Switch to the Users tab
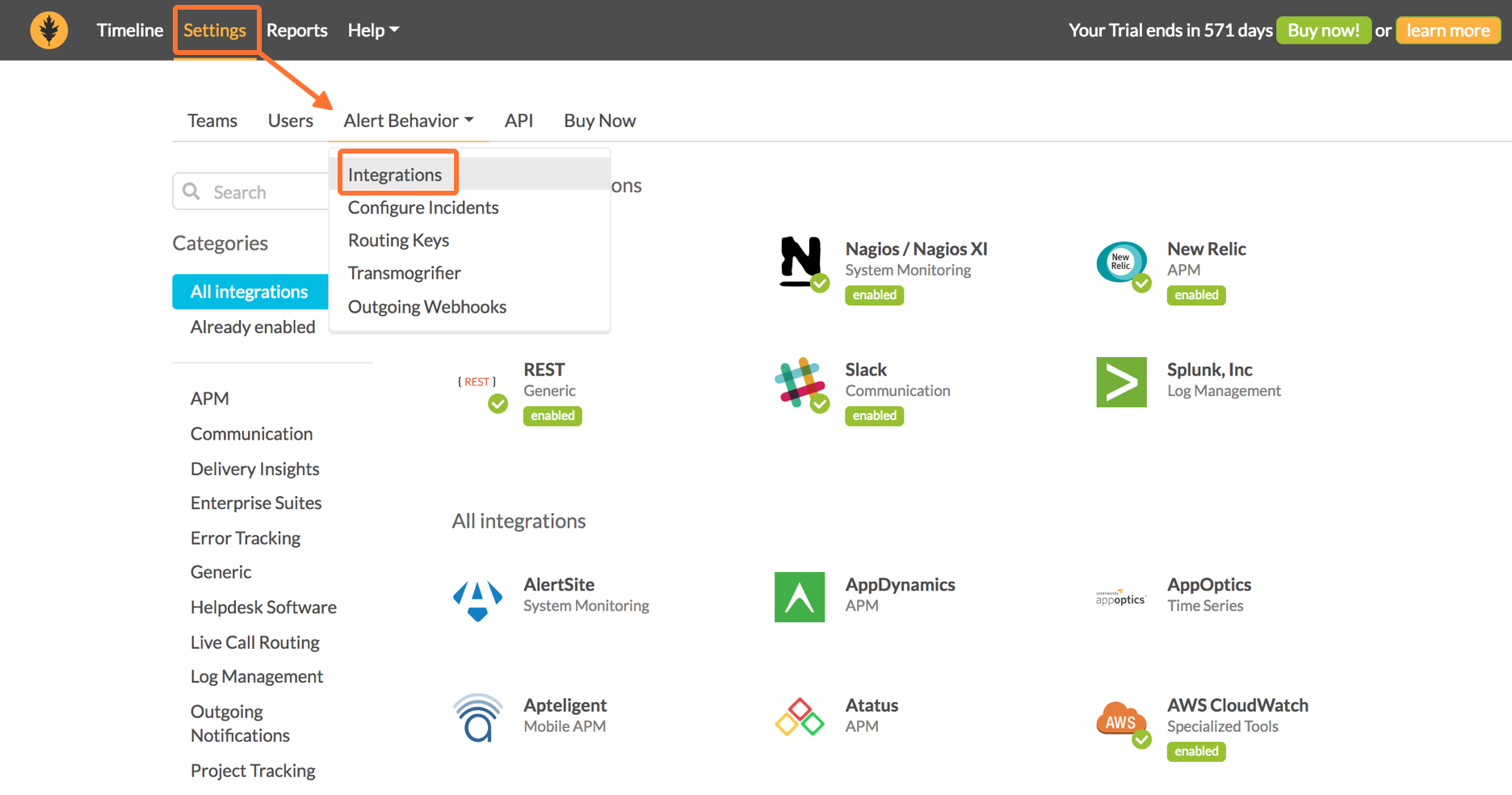Screen dimensions: 1512x795 [x=291, y=120]
